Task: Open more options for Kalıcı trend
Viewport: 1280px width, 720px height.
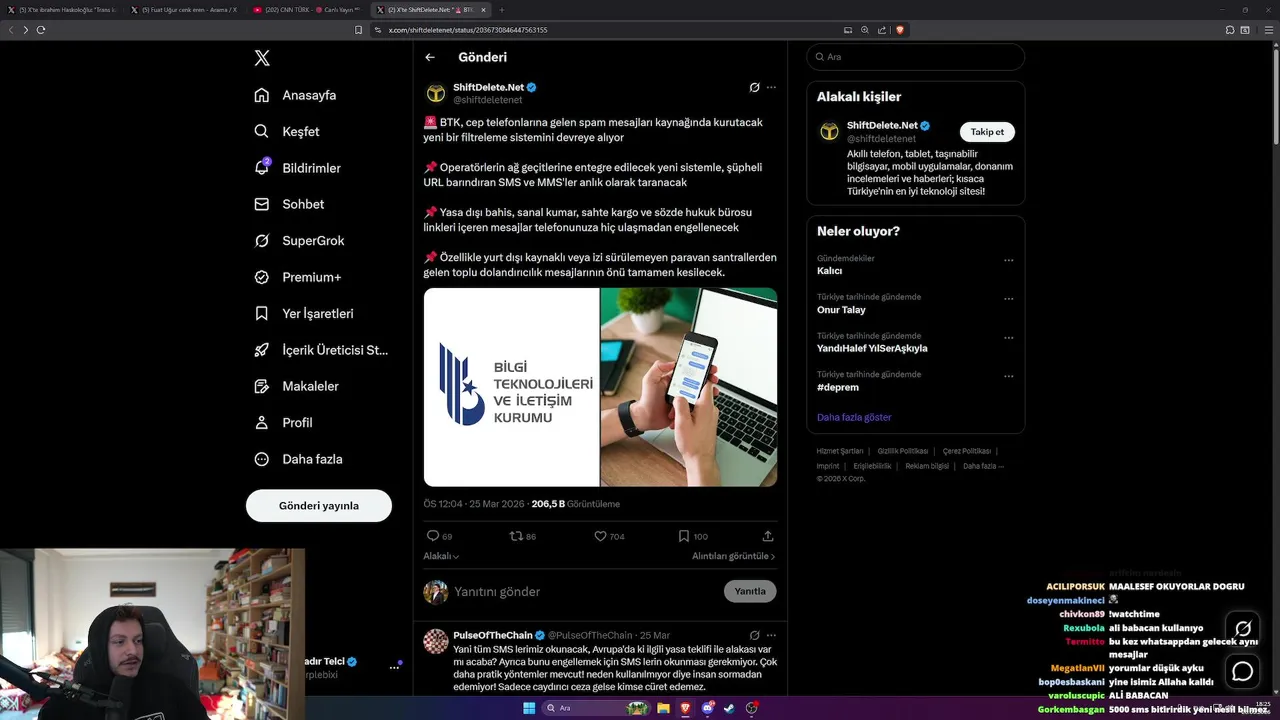Action: [1008, 260]
